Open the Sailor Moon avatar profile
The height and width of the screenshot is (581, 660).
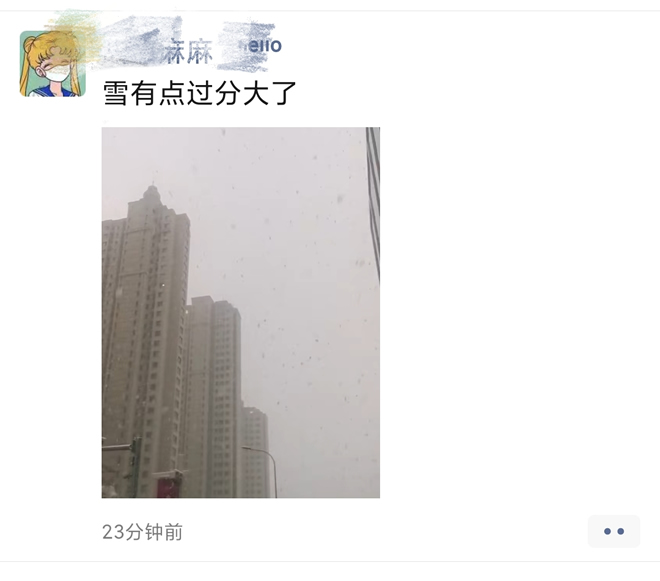coord(53,64)
